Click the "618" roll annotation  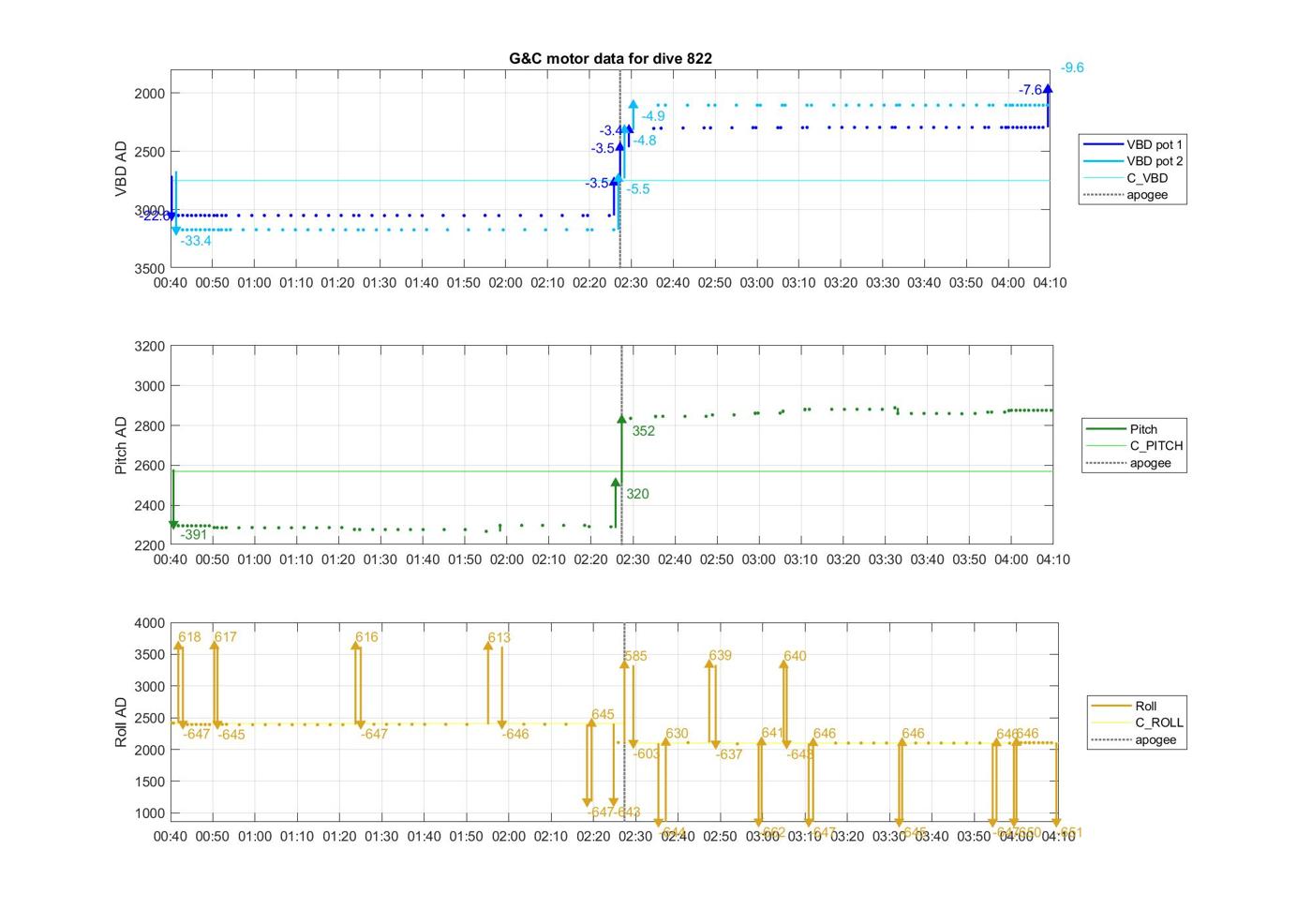(x=189, y=637)
